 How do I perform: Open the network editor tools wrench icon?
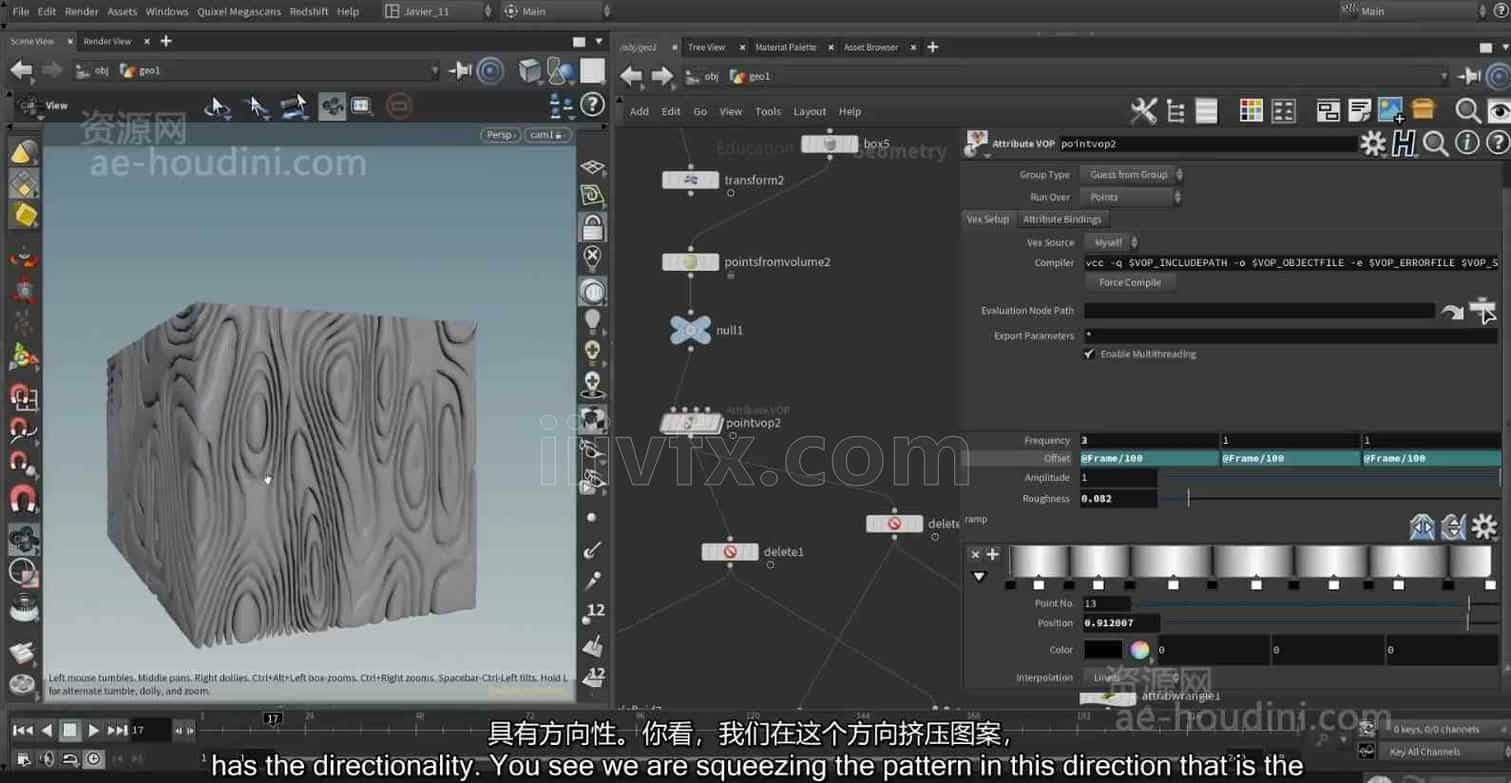1143,111
